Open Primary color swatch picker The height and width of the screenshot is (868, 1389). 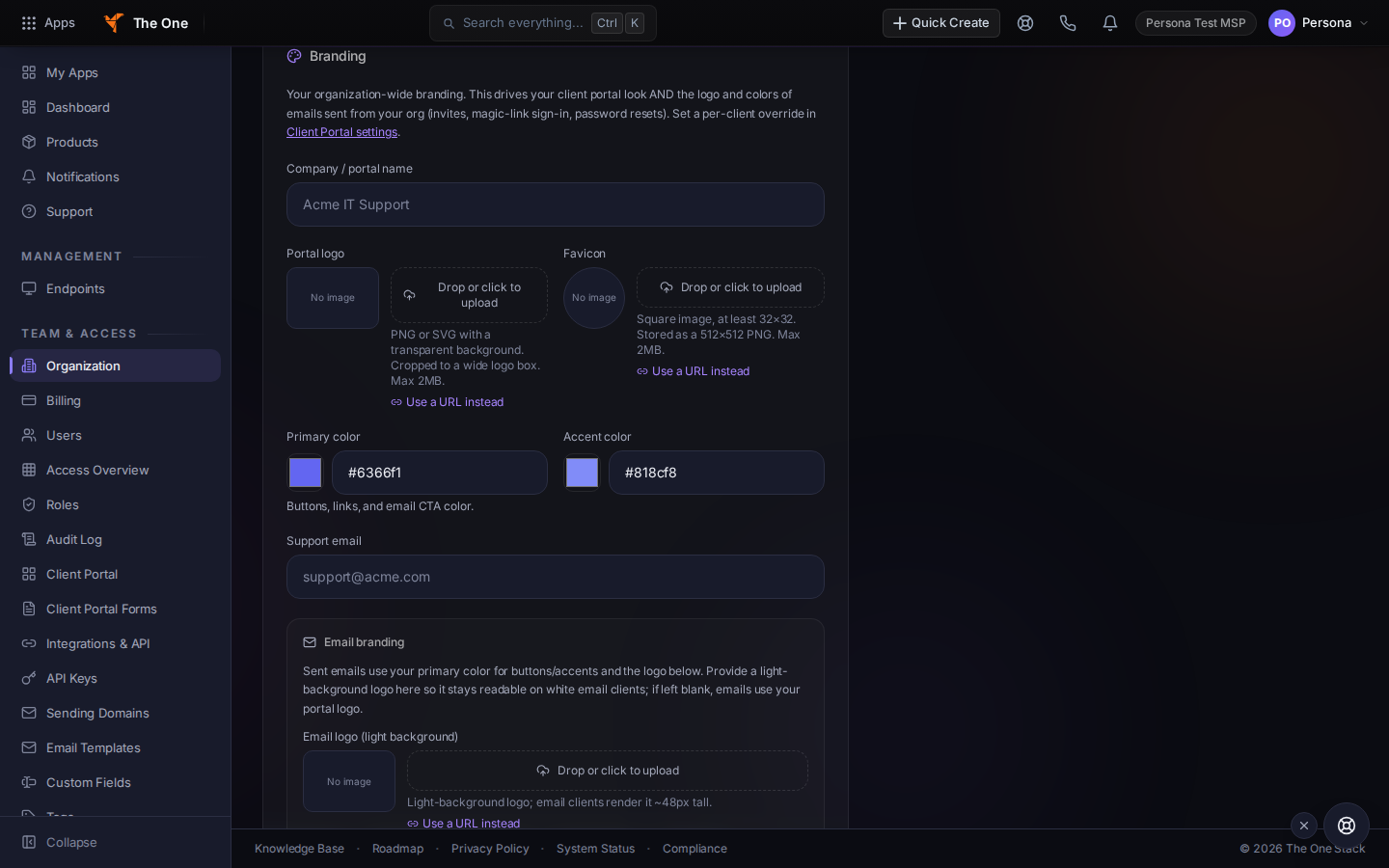click(x=306, y=473)
